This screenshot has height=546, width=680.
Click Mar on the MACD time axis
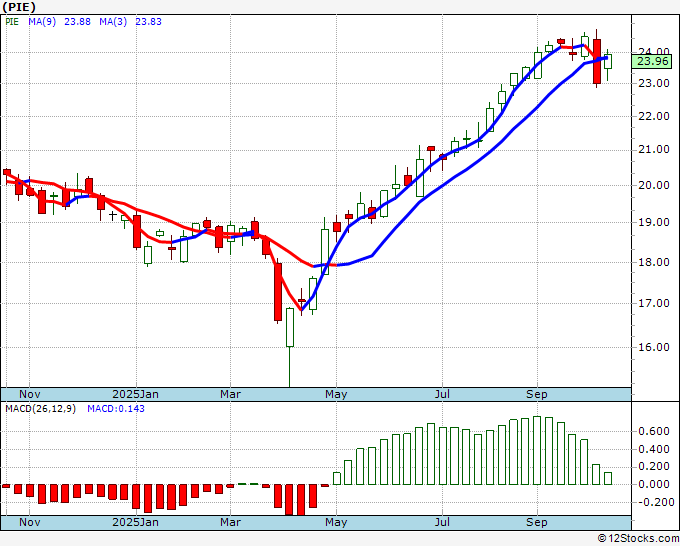[230, 522]
